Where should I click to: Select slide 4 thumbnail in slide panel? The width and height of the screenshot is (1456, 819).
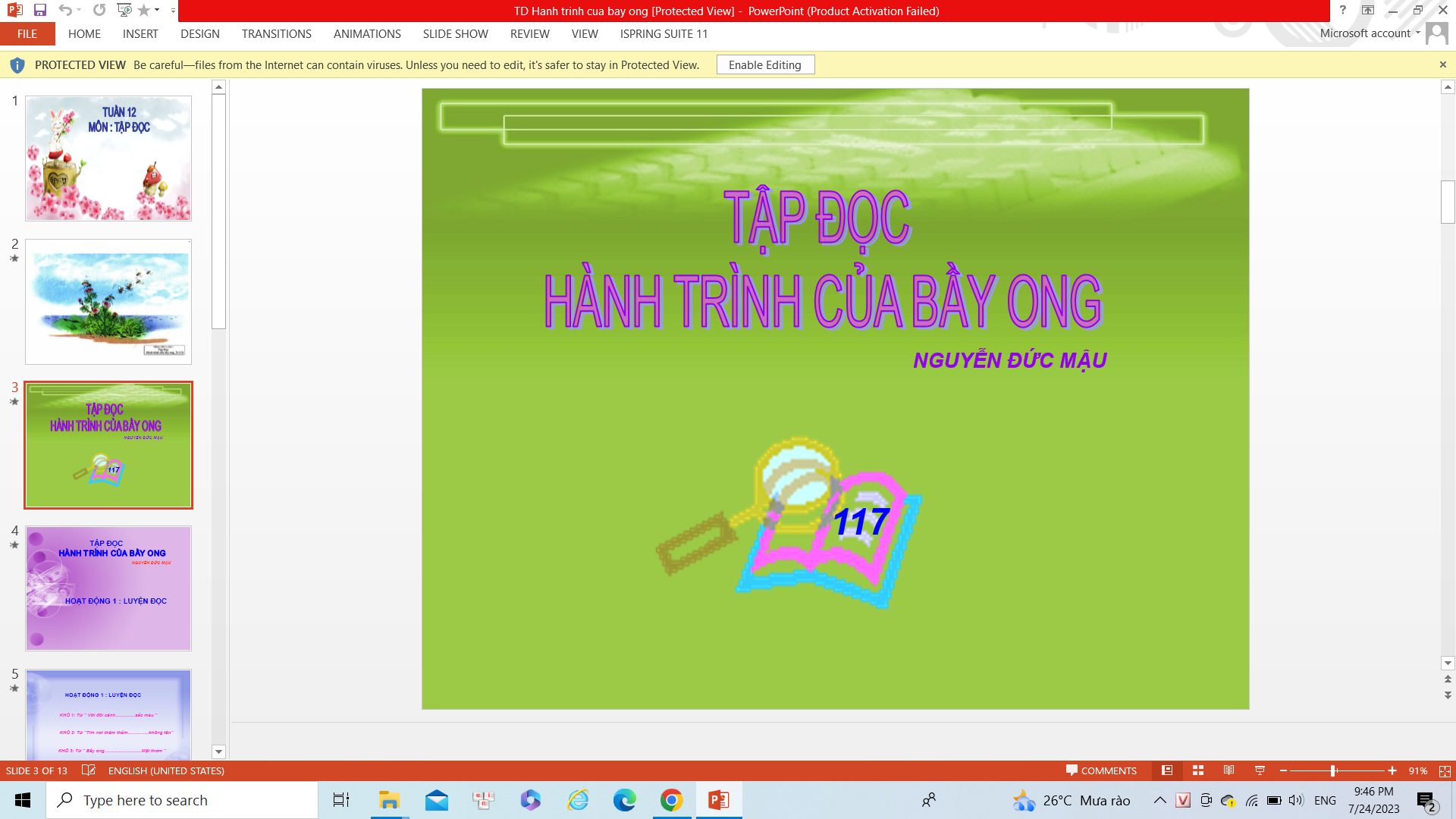(x=108, y=588)
